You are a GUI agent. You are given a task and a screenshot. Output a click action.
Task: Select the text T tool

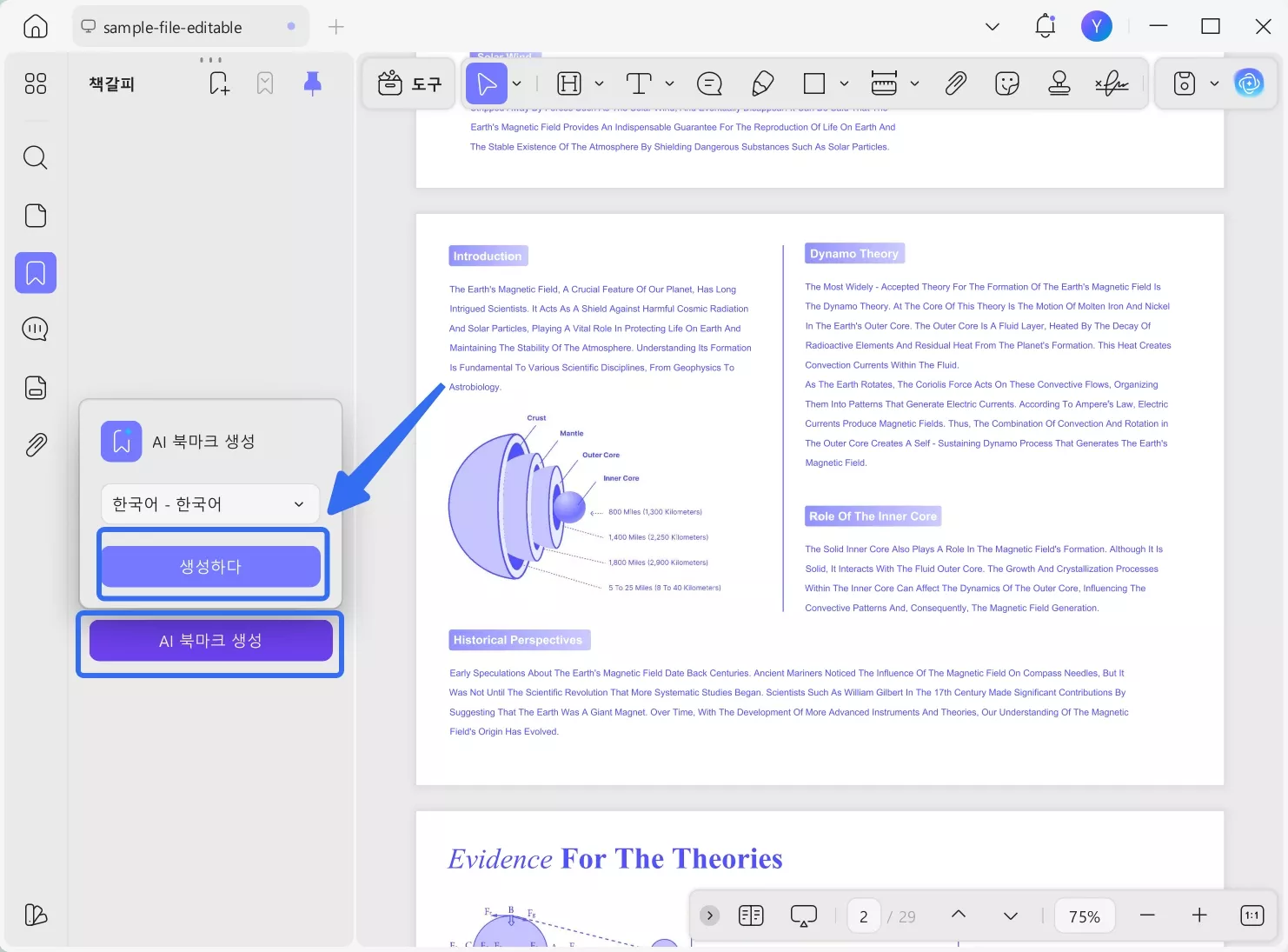[639, 83]
